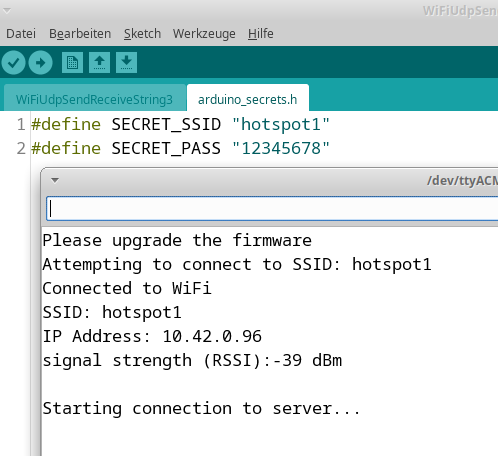Select the arduino_secrets.h tab
The height and width of the screenshot is (456, 498).
click(248, 98)
